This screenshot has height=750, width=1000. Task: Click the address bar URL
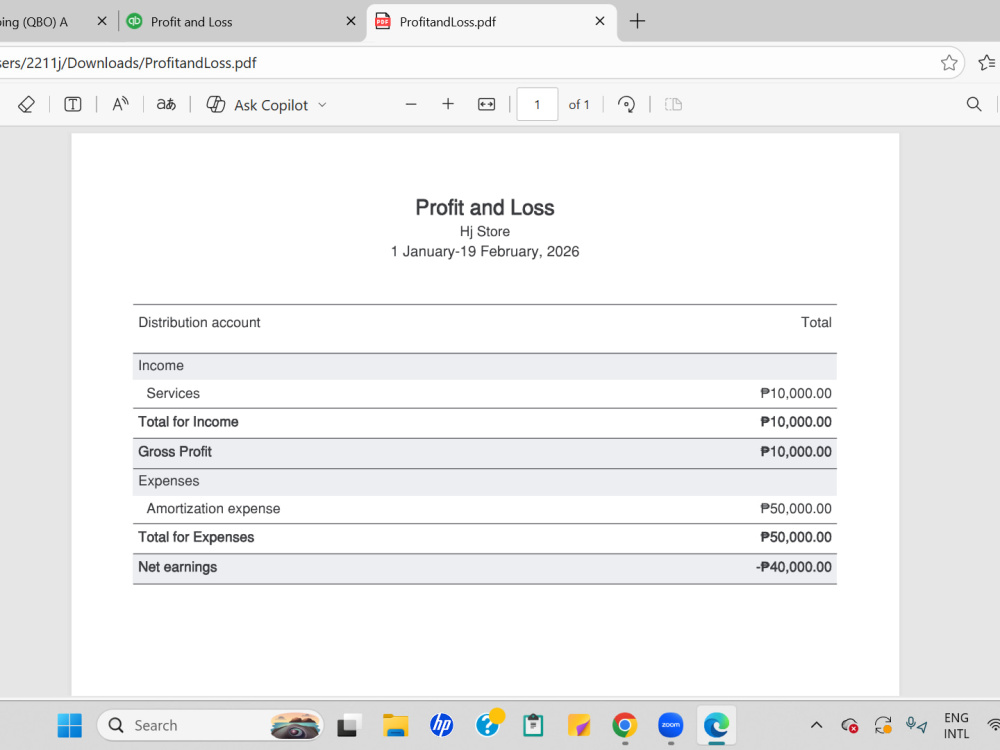pyautogui.click(x=128, y=62)
